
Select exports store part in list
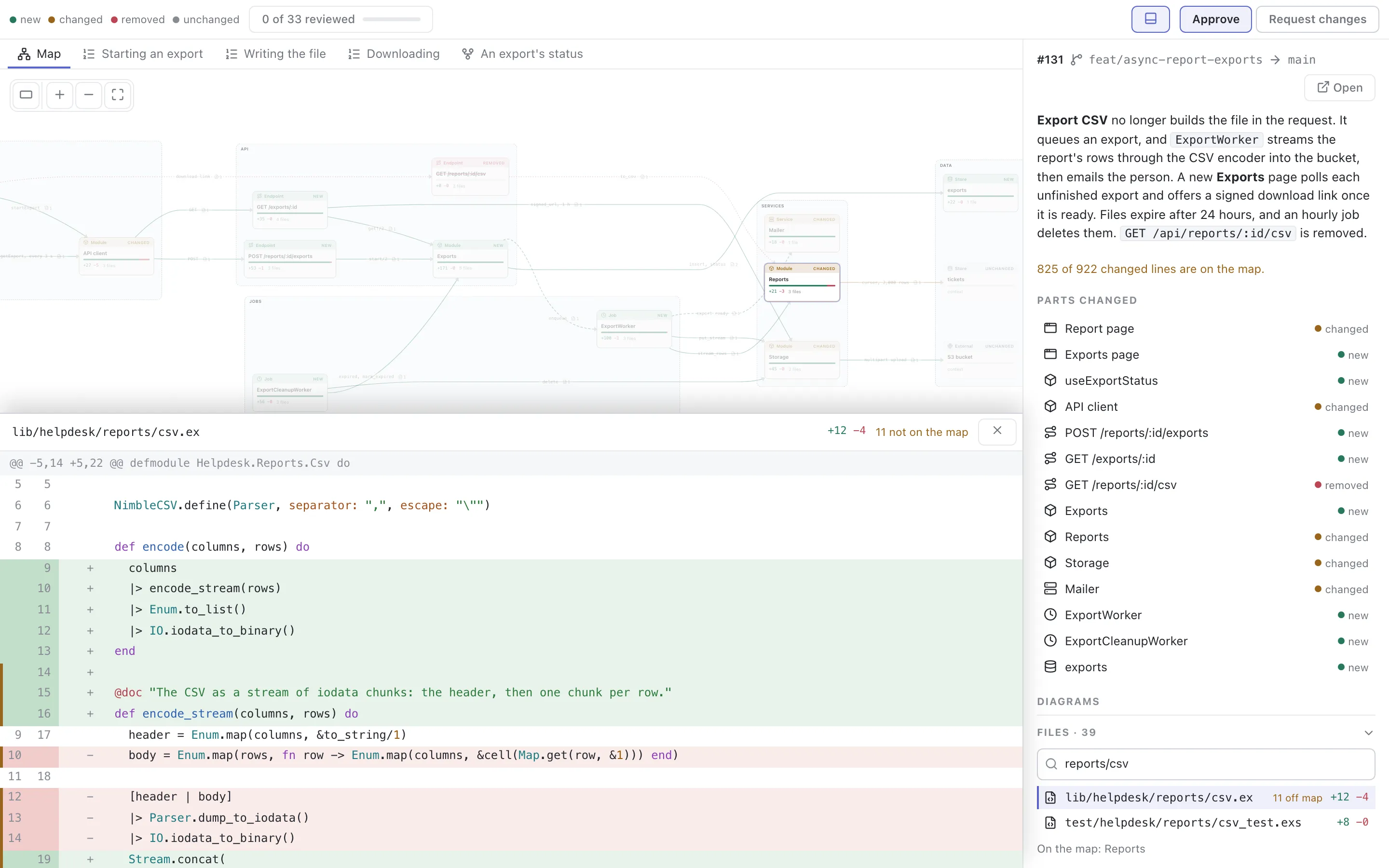1205,667
